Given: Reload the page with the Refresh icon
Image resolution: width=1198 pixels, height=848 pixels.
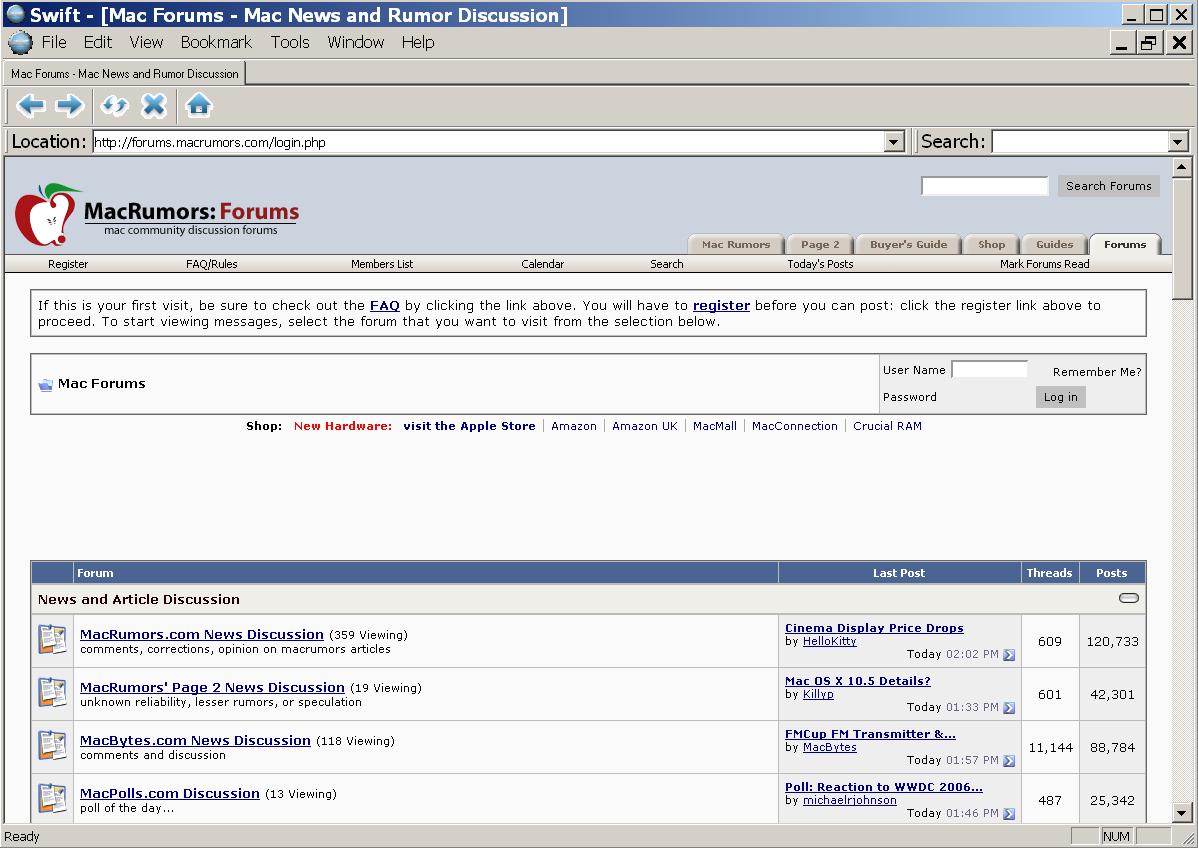Looking at the screenshot, I should pos(115,105).
